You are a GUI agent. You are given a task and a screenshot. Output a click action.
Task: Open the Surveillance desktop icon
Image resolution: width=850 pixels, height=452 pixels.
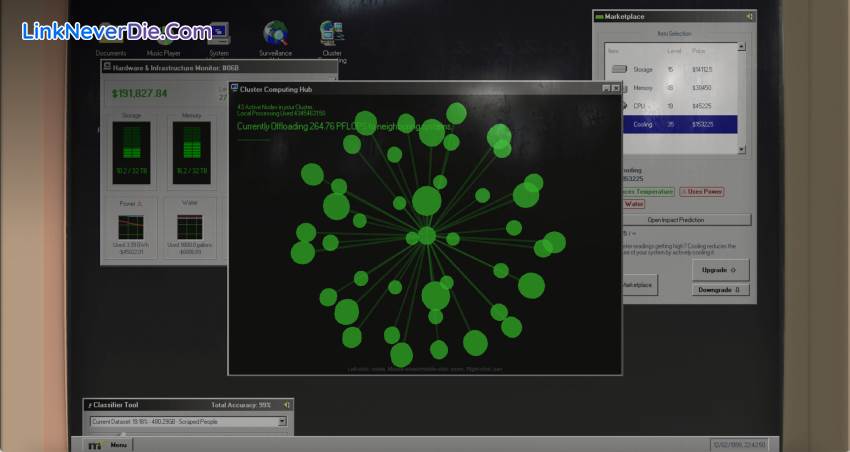click(275, 36)
